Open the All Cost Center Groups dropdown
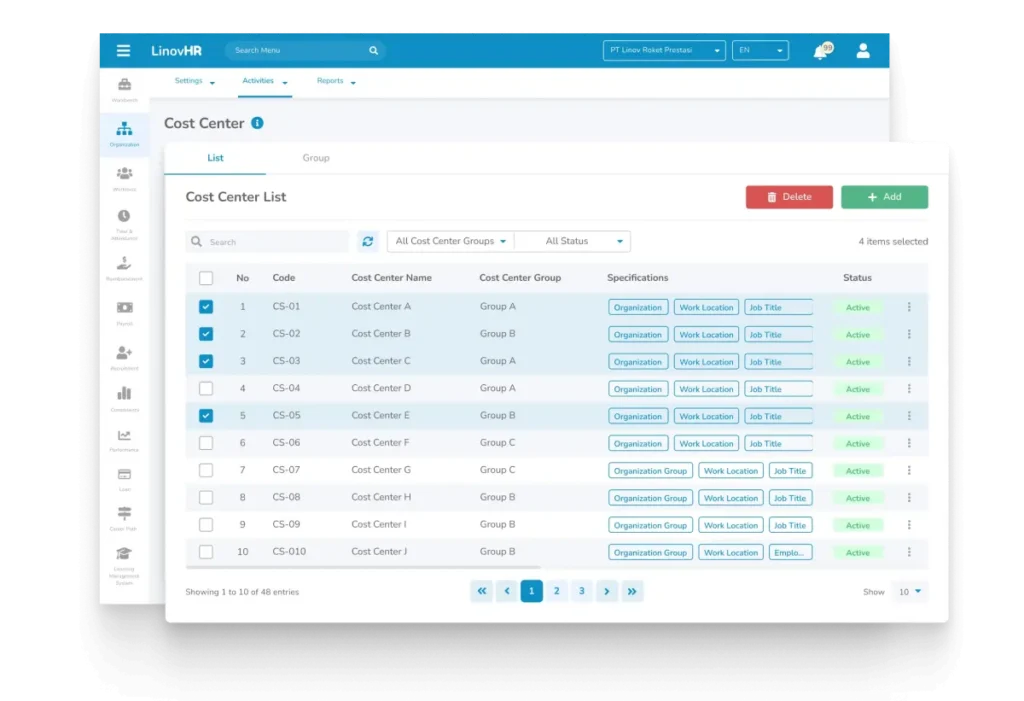The width and height of the screenshot is (1024, 701). [450, 241]
